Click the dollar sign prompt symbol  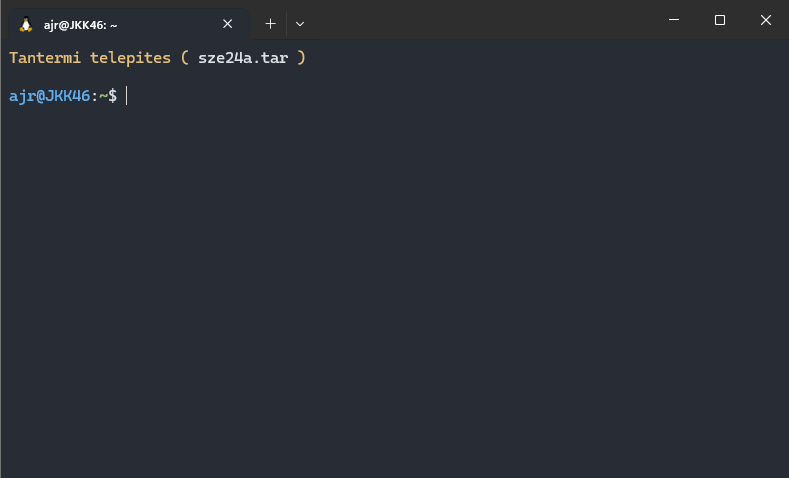[x=113, y=96]
